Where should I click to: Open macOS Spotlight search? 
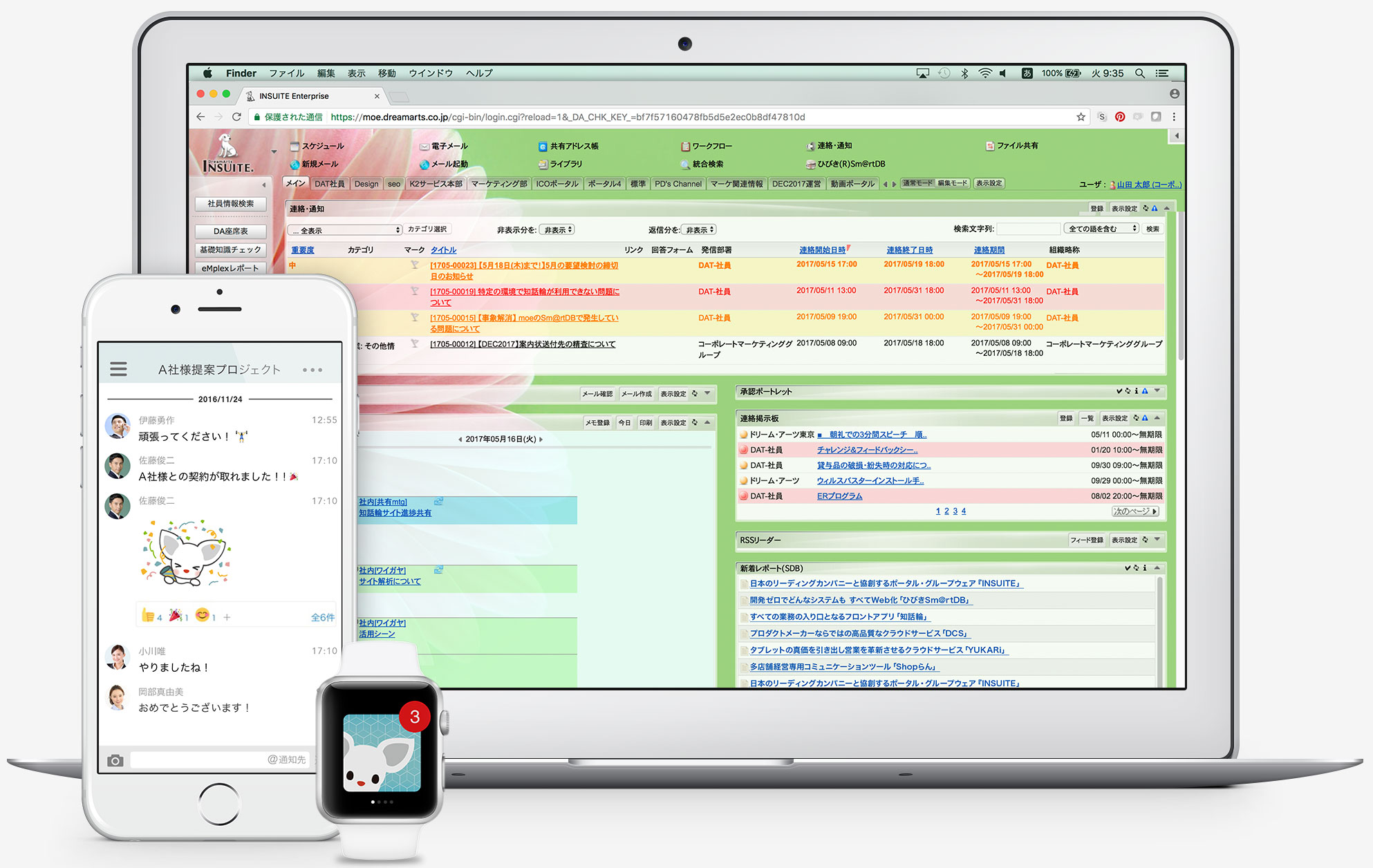1140,73
